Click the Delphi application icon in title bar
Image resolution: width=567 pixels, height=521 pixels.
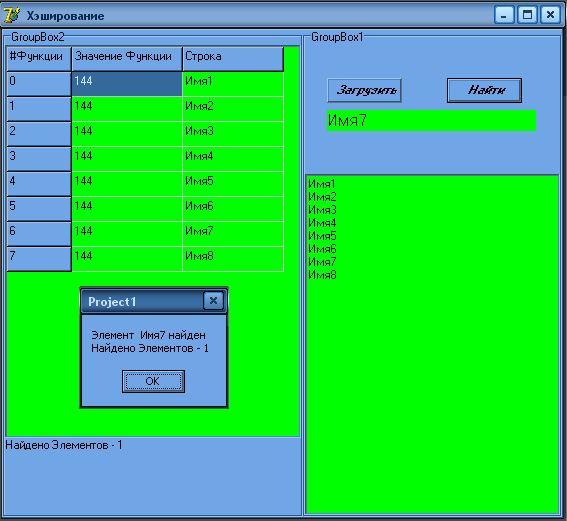[12, 15]
